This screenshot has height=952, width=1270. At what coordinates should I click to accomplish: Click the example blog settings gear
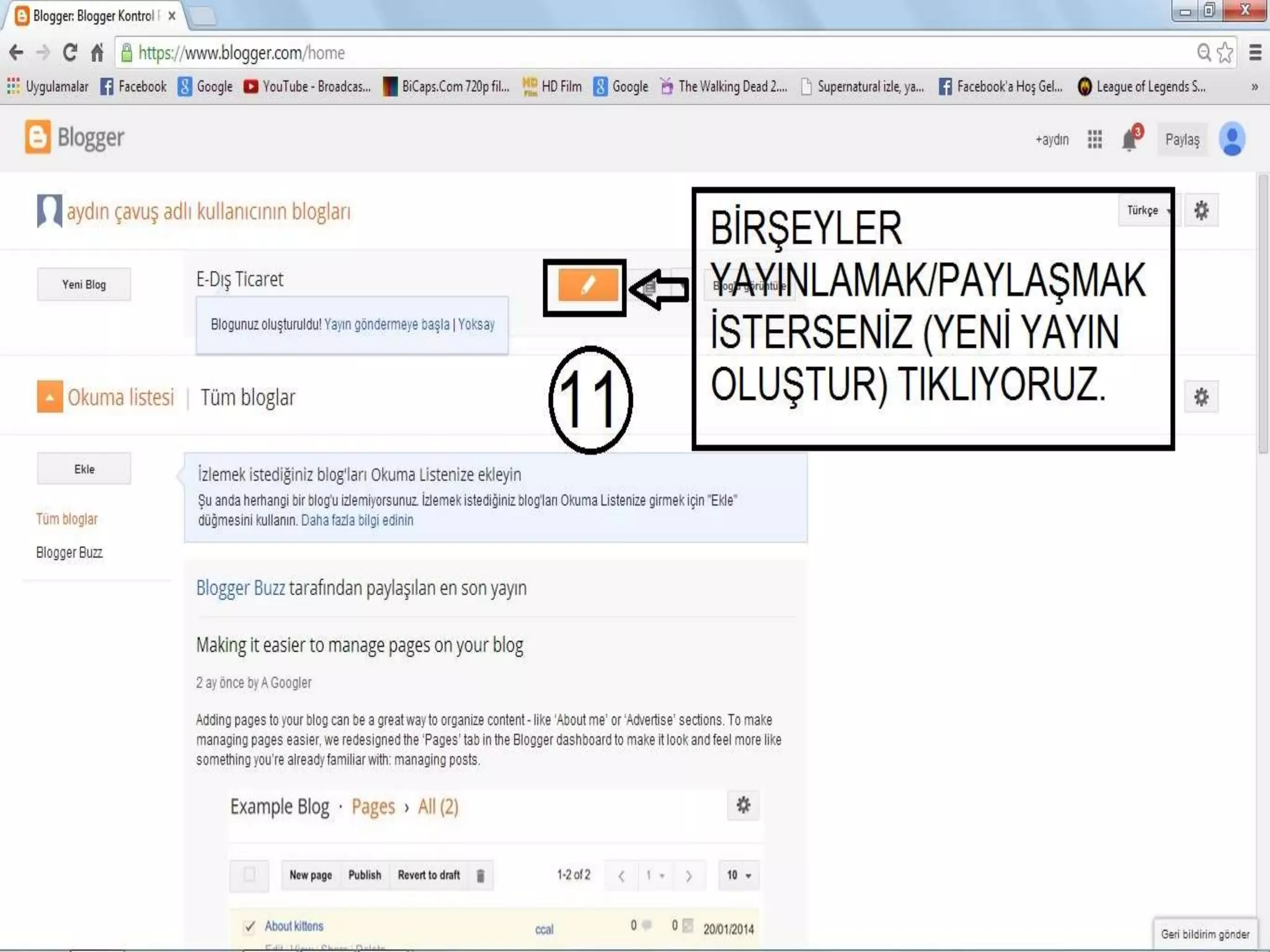(x=743, y=805)
